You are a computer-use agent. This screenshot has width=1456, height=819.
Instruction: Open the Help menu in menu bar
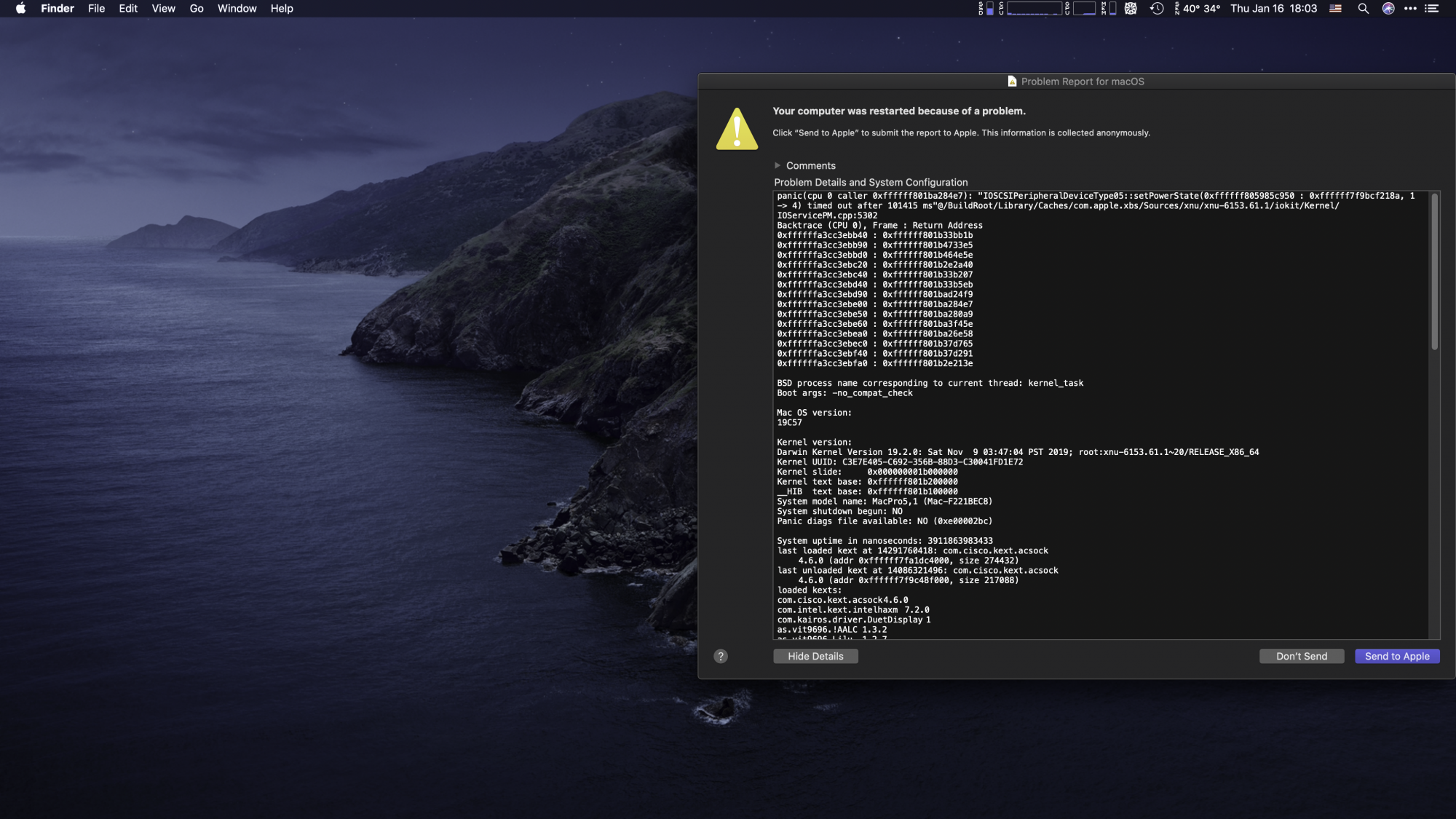tap(282, 9)
